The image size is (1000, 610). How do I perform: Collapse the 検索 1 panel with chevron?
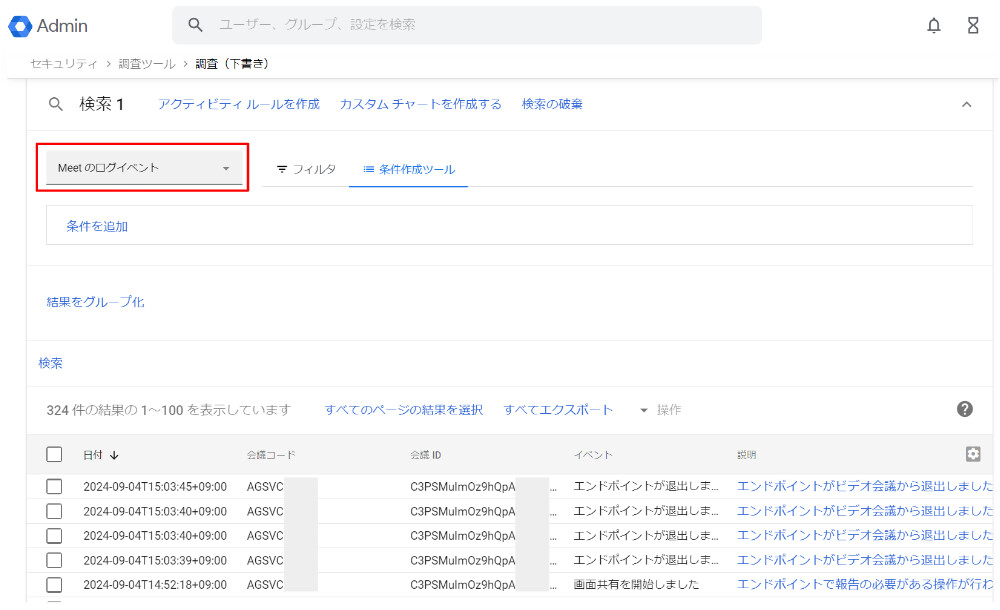point(966,104)
